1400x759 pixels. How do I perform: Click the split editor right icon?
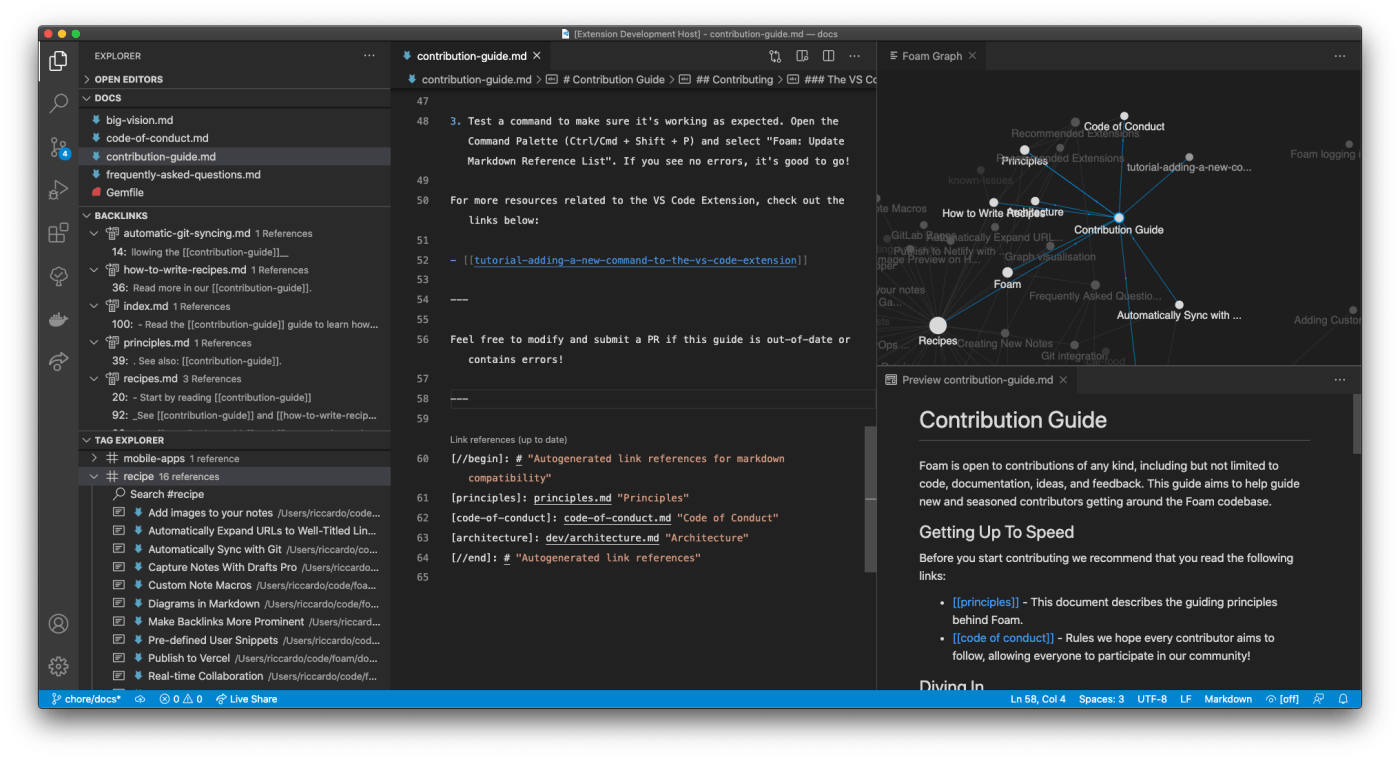point(828,56)
